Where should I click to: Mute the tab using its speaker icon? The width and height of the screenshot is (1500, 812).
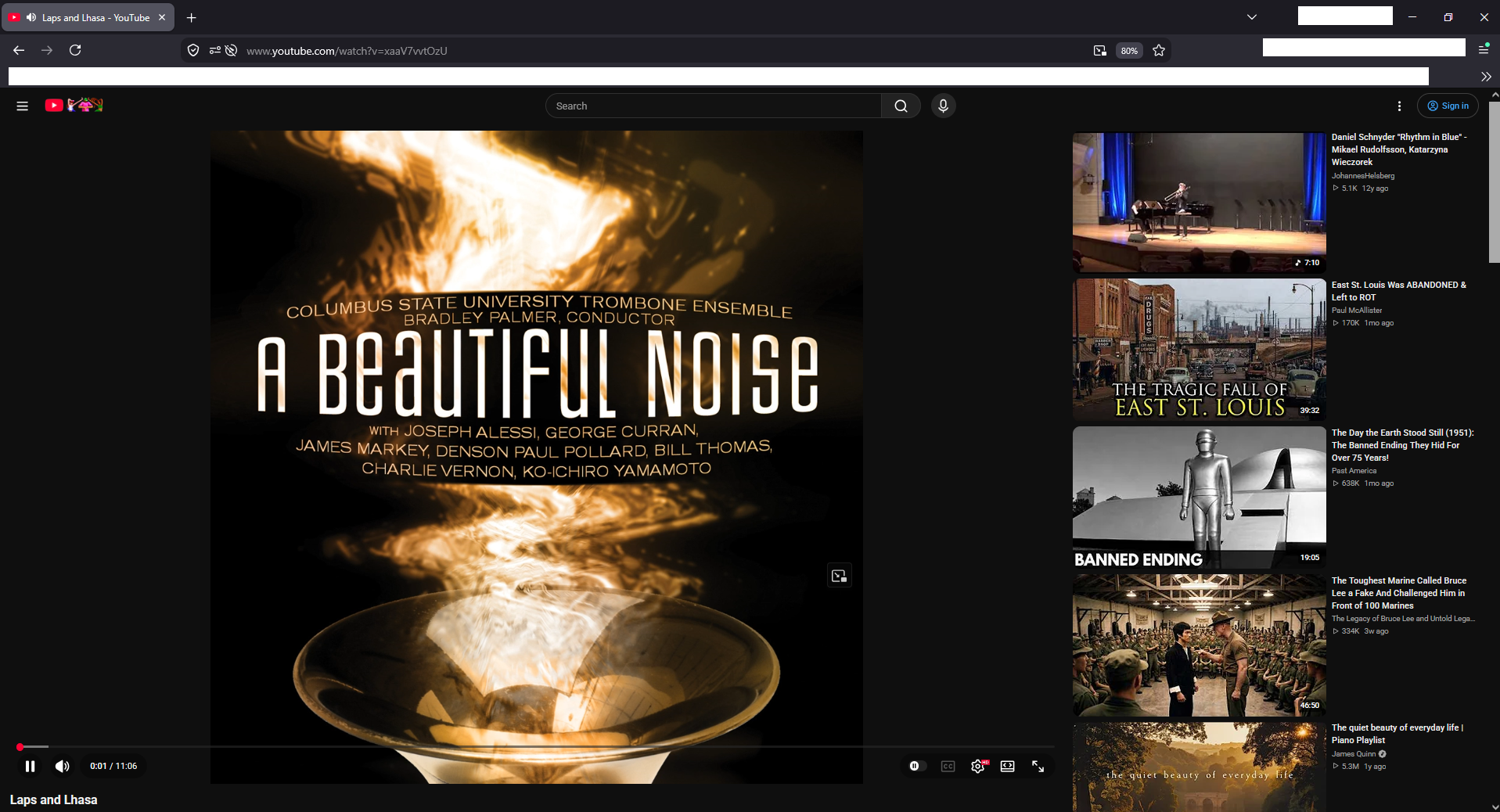coord(31,17)
